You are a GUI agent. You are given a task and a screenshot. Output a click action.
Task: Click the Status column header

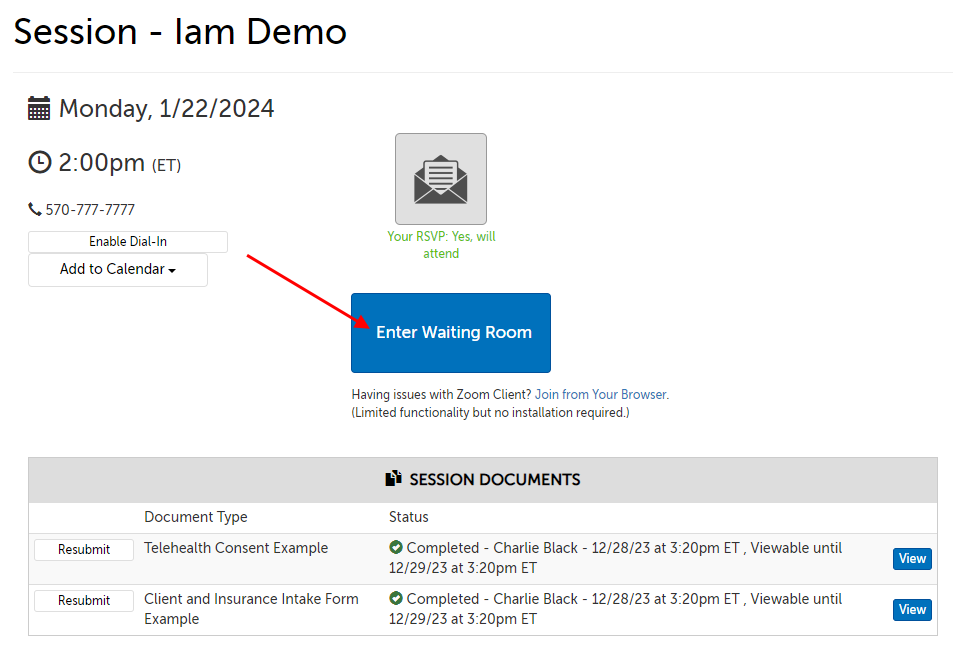pyautogui.click(x=408, y=517)
